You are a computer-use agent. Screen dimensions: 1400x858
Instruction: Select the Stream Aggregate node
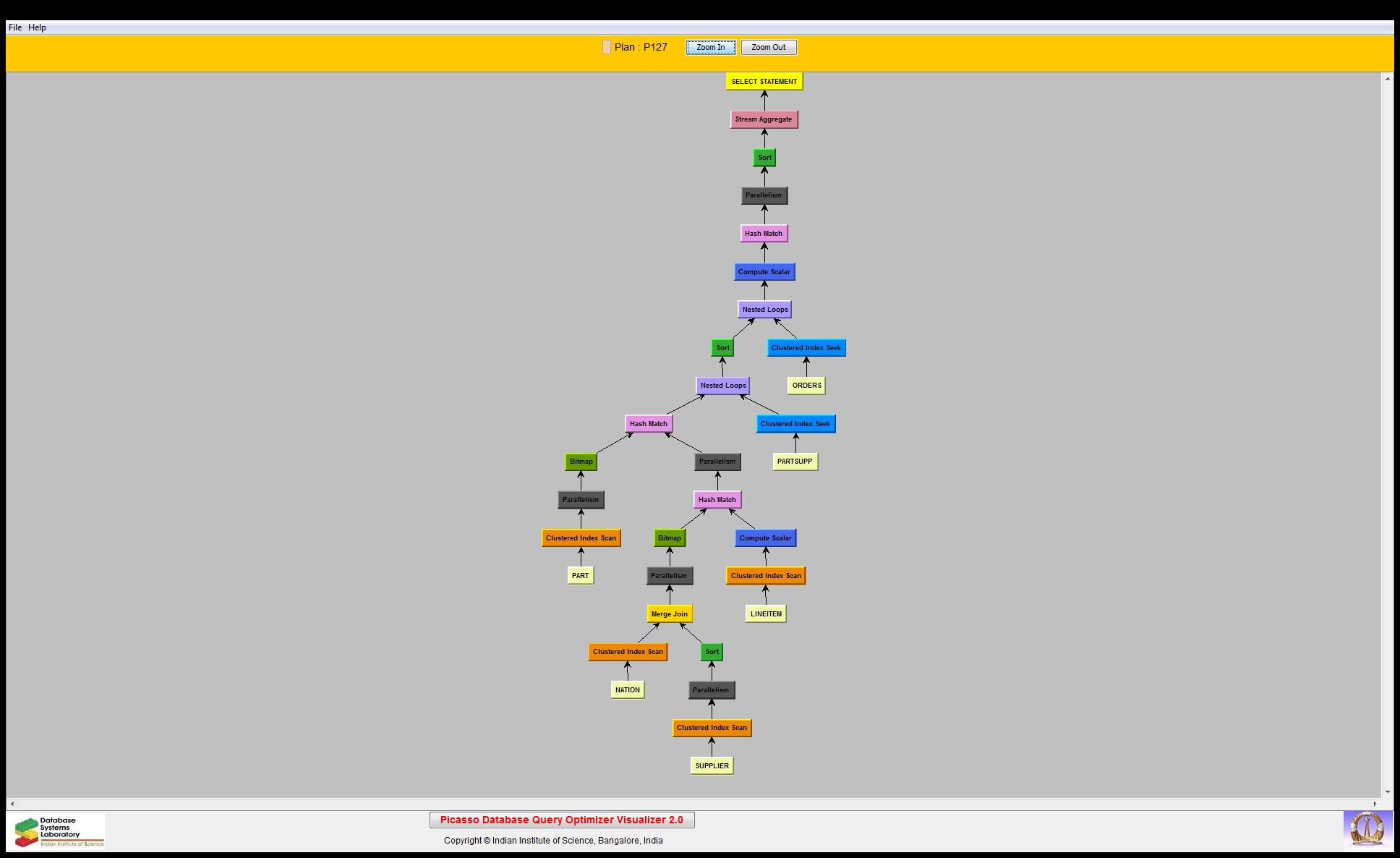point(764,119)
